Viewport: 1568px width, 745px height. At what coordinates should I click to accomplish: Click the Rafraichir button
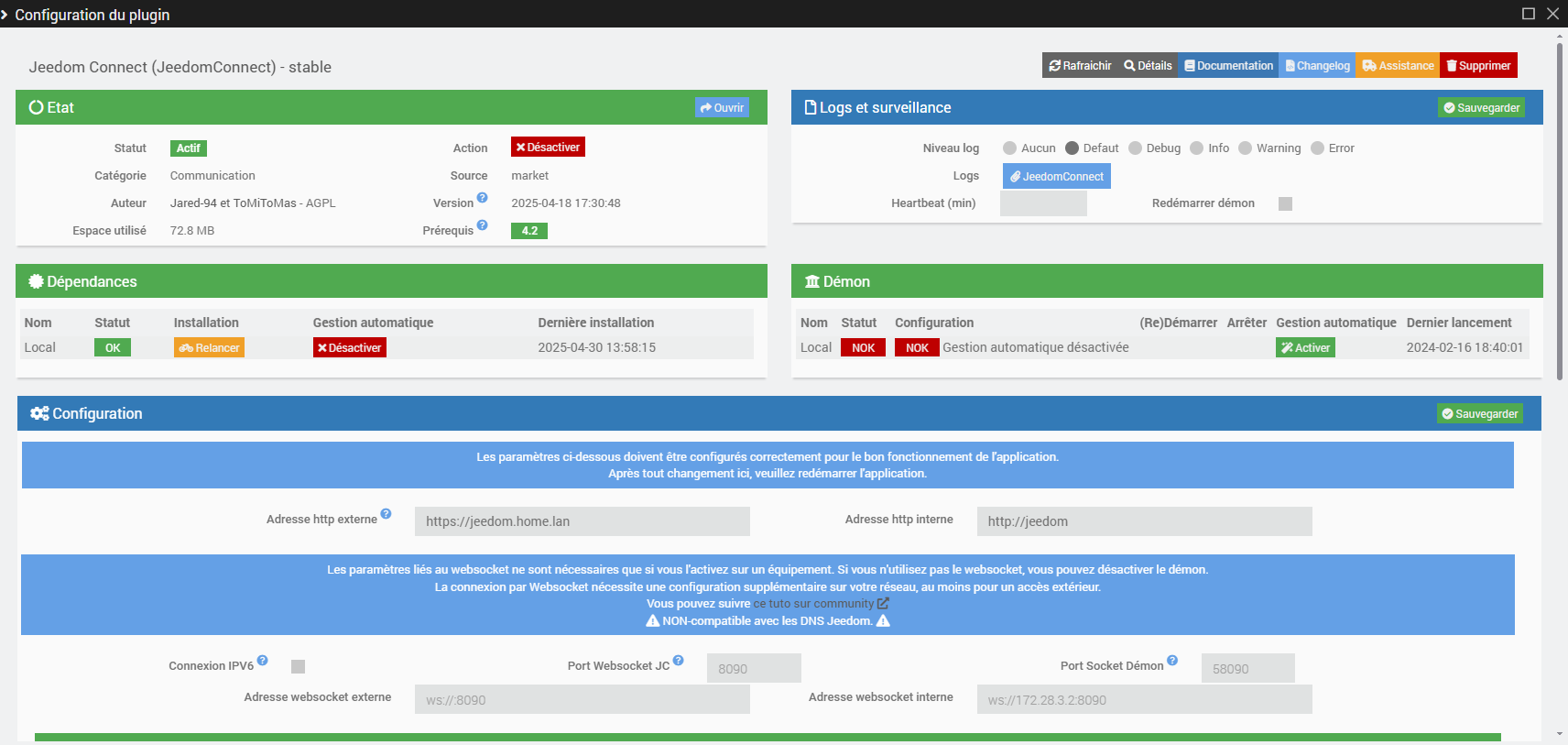(x=1080, y=65)
